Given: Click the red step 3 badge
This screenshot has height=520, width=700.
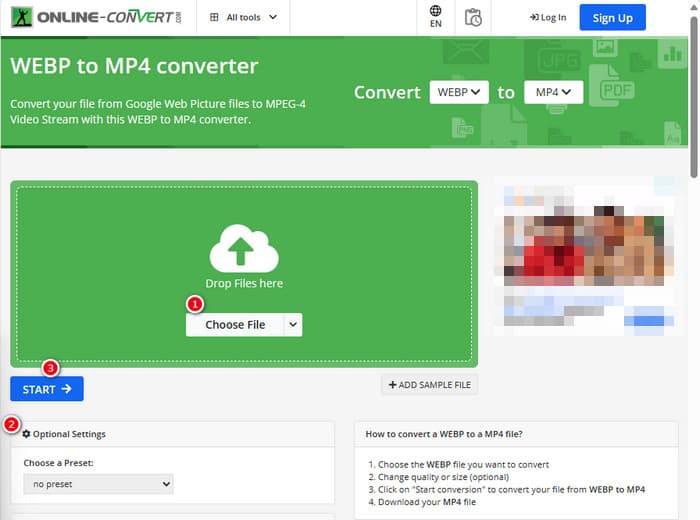Looking at the screenshot, I should point(51,367).
